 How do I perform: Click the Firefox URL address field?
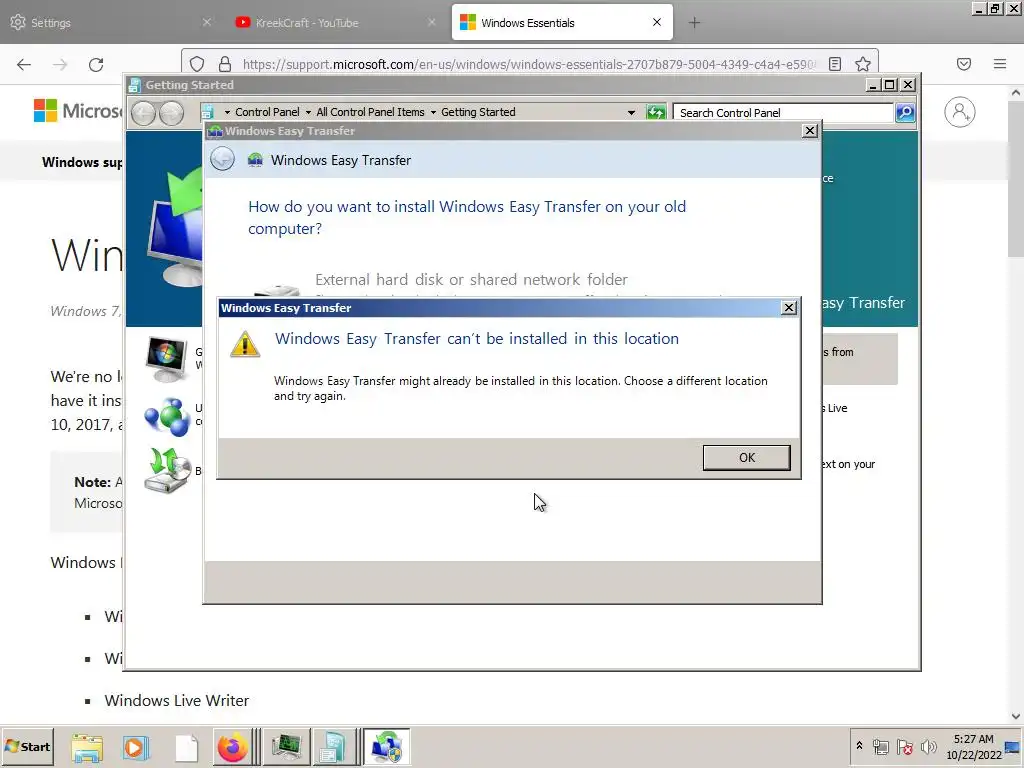pos(529,64)
